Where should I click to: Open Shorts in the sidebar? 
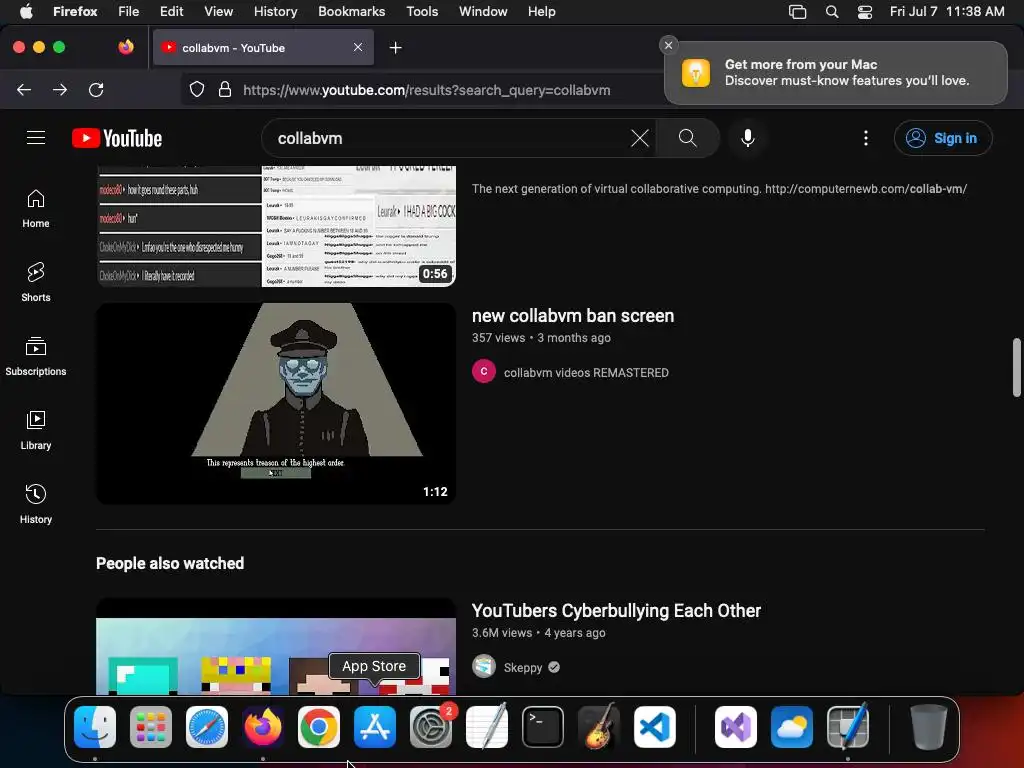coord(36,283)
